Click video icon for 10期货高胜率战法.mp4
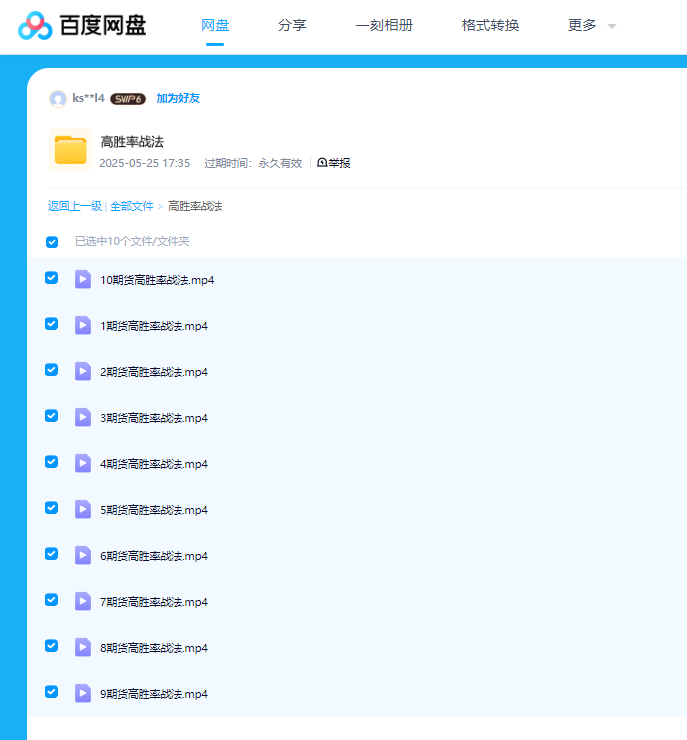This screenshot has width=687, height=740. pos(83,279)
